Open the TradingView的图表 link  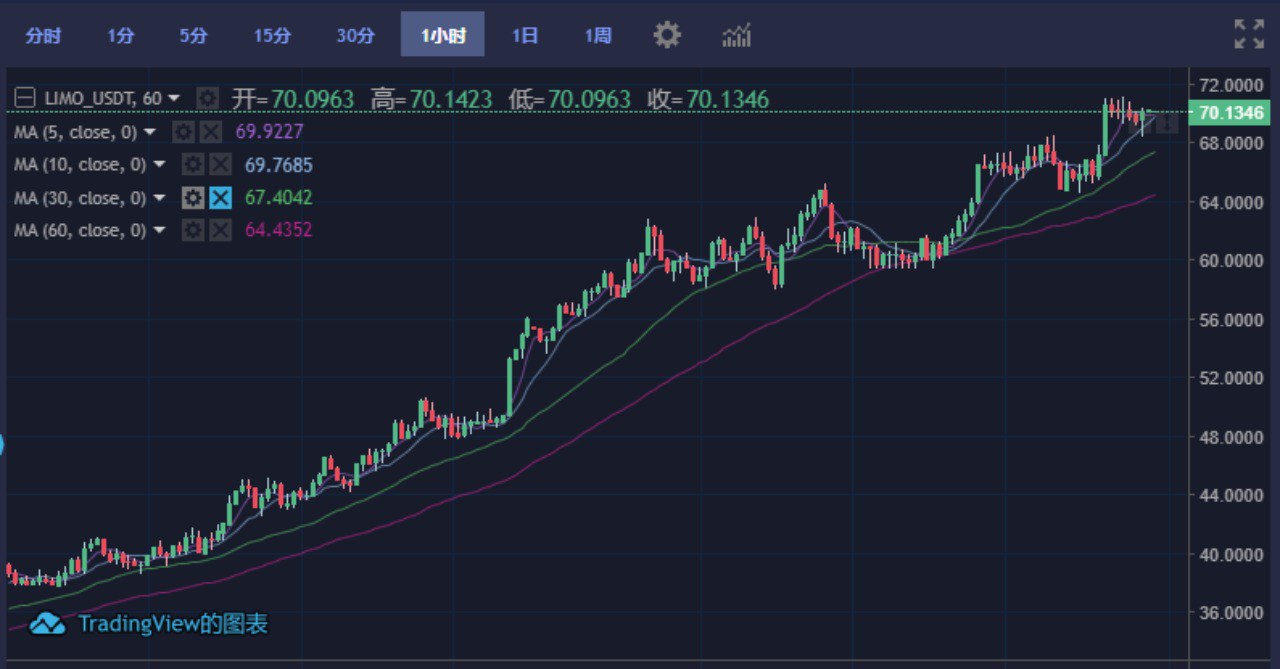click(173, 624)
